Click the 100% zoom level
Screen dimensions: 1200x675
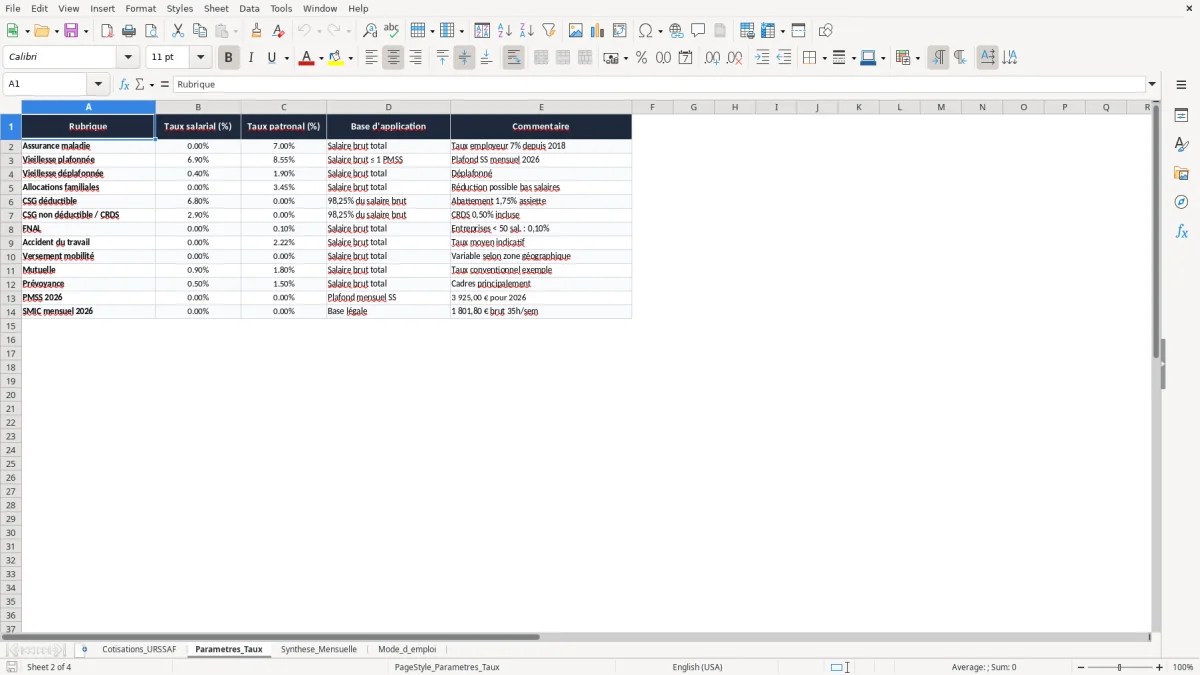click(1183, 667)
